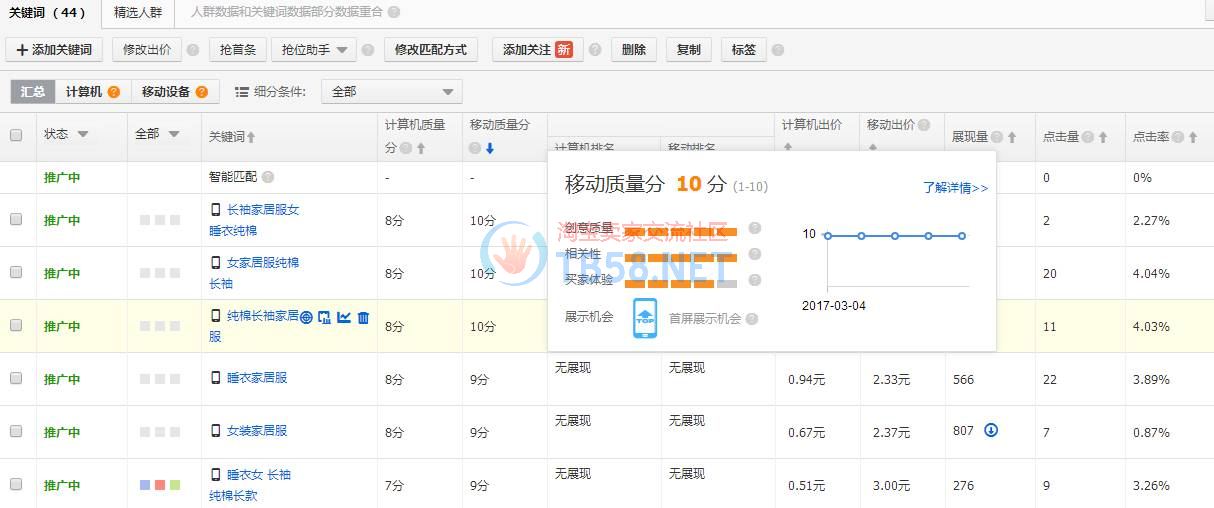
Task: Open the trend chart icon for 纯棉长袖家居服
Action: (x=344, y=318)
